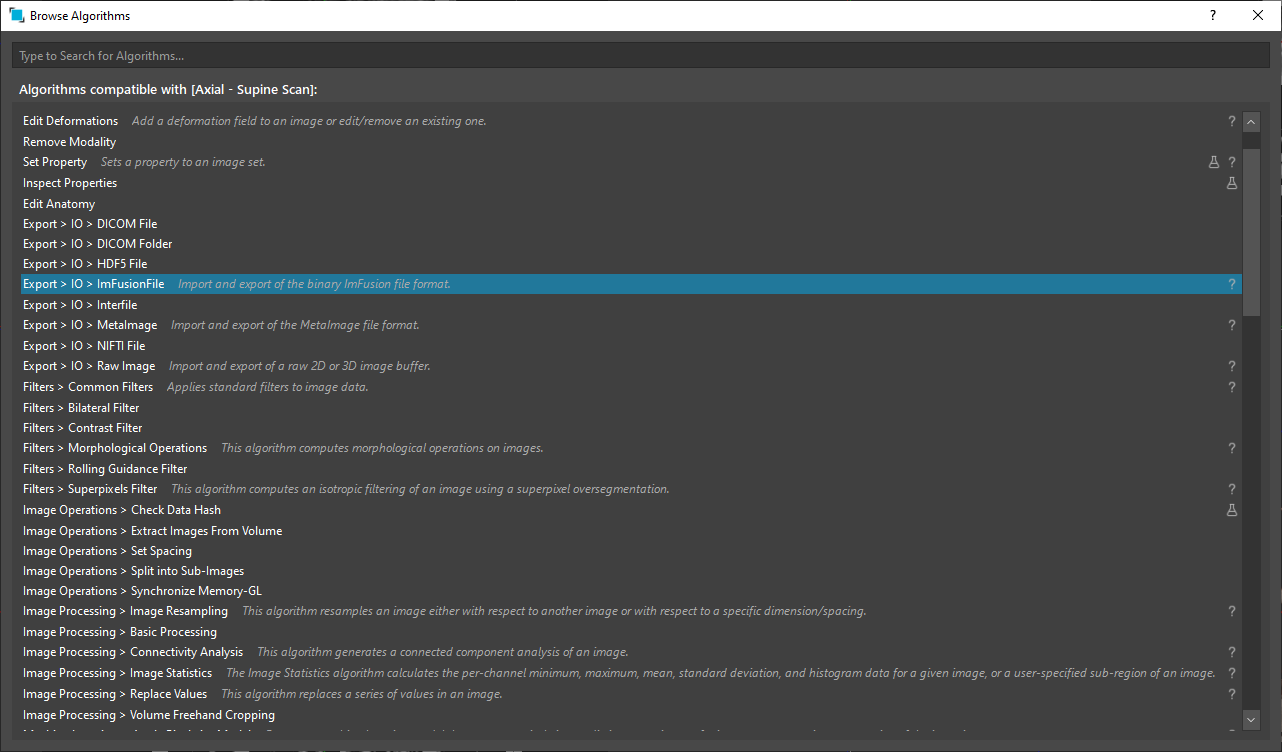Open help for Connectivity Analysis row
1282x752 pixels.
click(x=1232, y=652)
